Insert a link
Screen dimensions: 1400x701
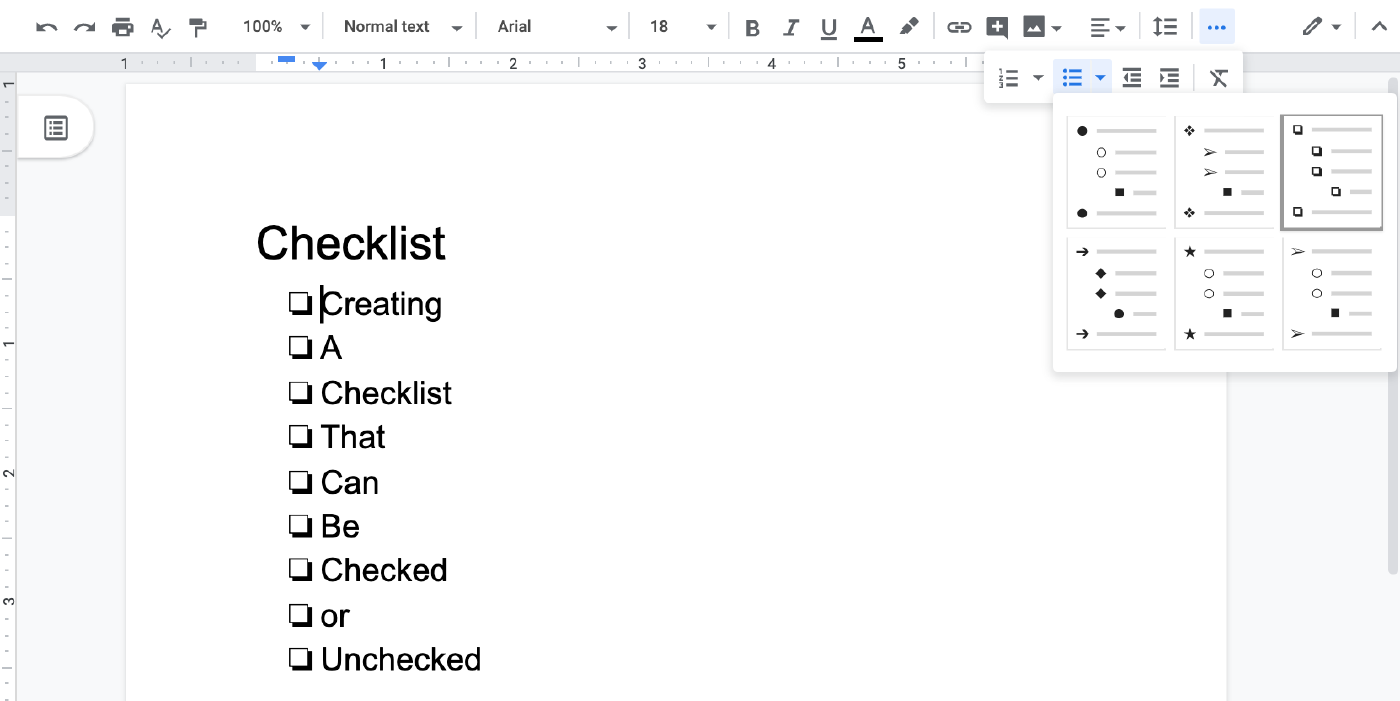958,27
